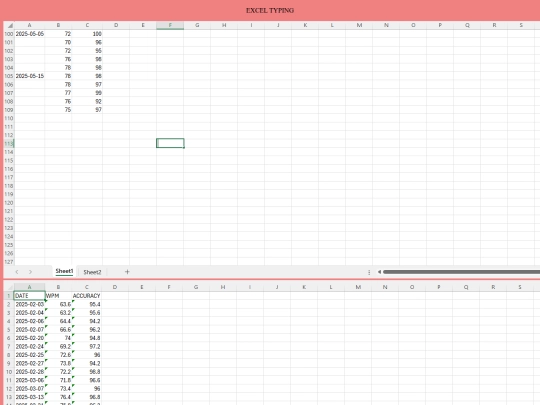This screenshot has width=540, height=405.
Task: Click the EXCEL TYPING page title
Action: point(270,10)
